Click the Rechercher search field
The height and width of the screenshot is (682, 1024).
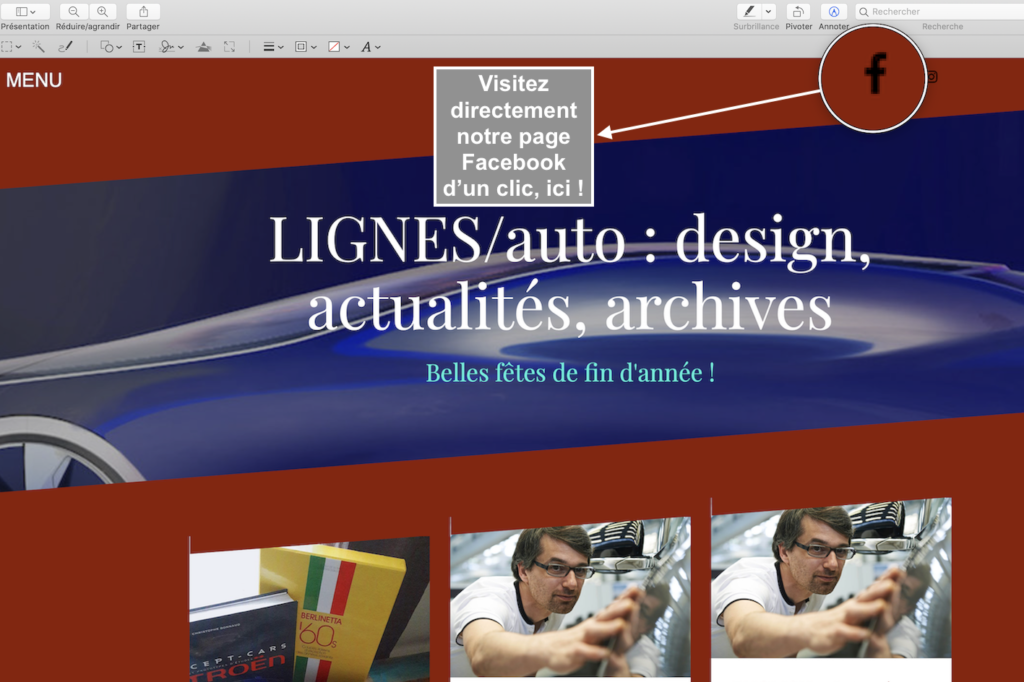tap(940, 11)
